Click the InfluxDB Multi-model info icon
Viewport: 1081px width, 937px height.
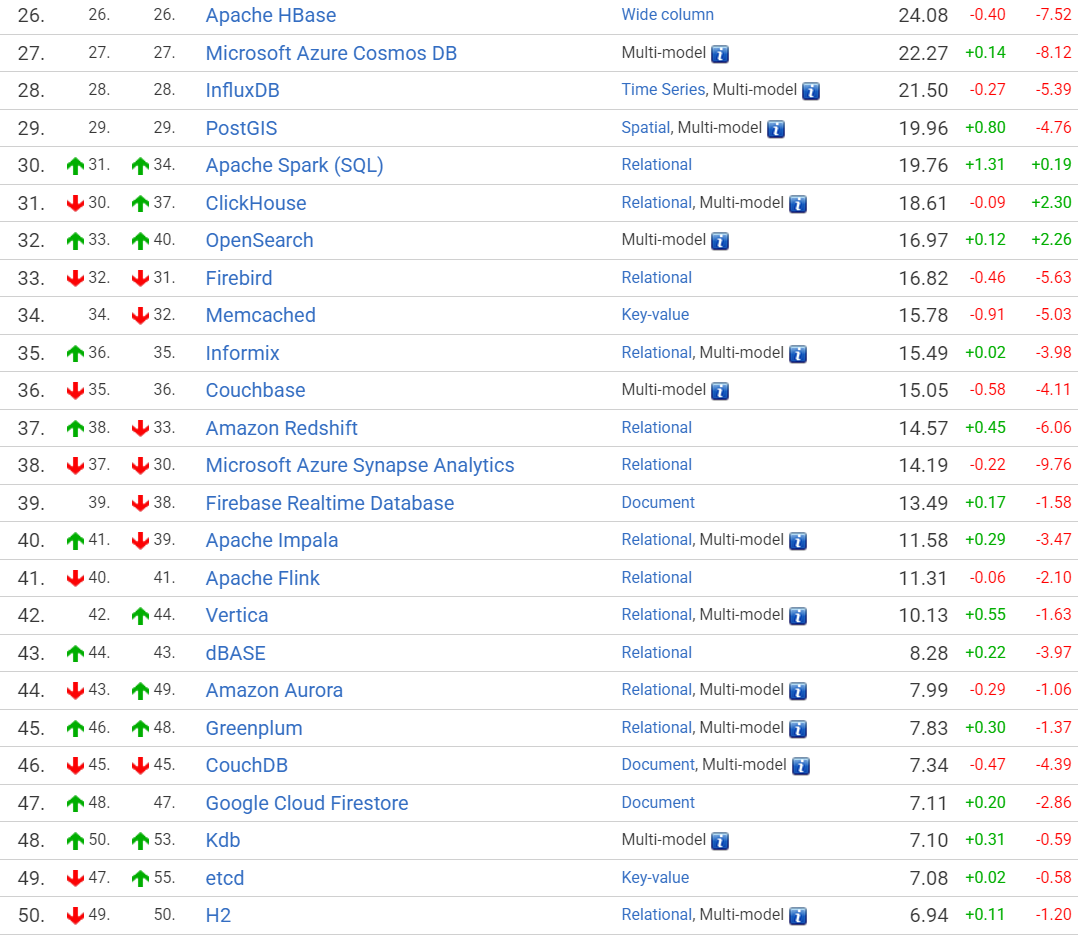click(811, 91)
